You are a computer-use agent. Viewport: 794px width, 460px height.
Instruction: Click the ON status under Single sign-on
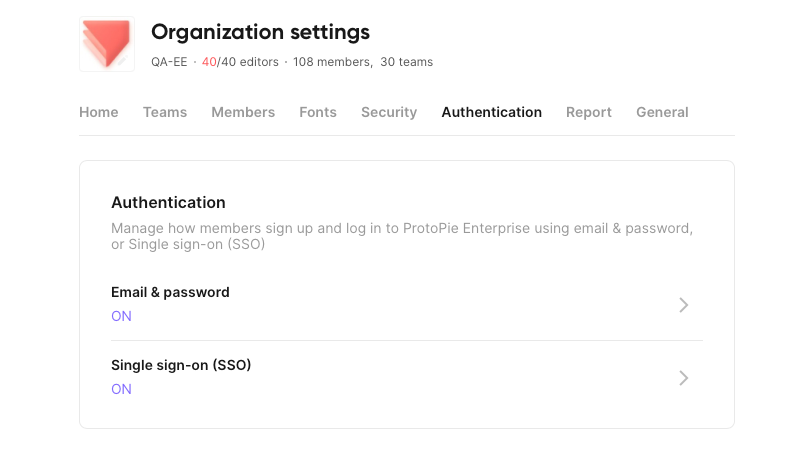(122, 389)
